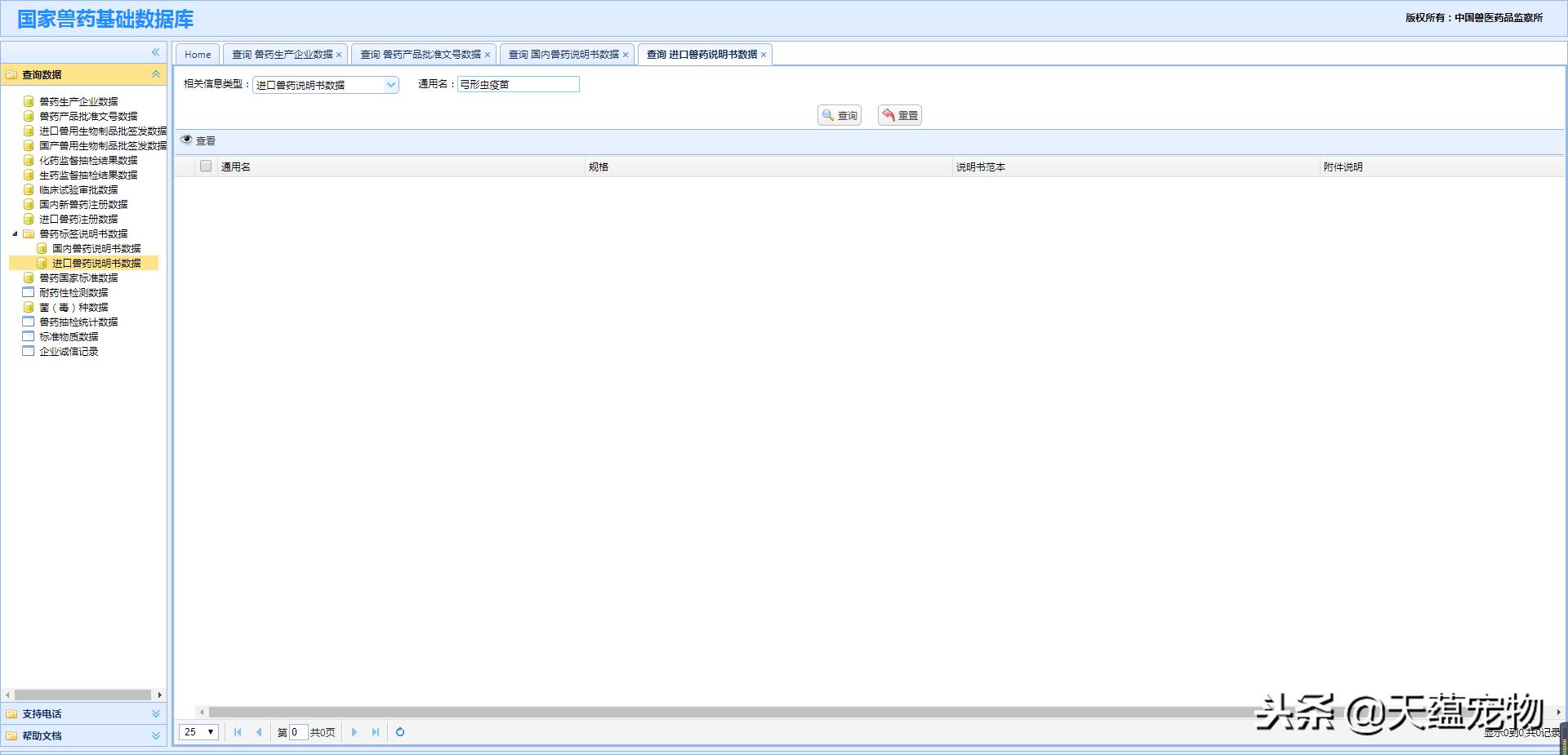Click the page icon beside 企业诚信记录
1568x755 pixels.
click(29, 351)
